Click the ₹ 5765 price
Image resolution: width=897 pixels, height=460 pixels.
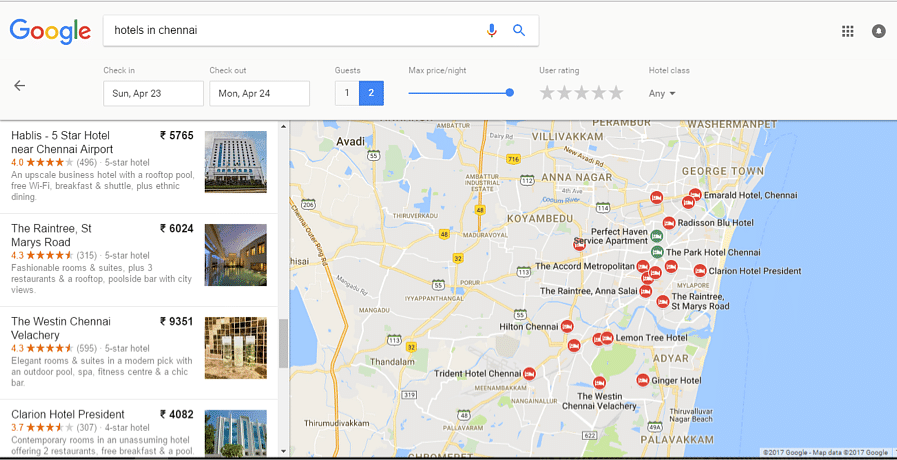click(177, 136)
